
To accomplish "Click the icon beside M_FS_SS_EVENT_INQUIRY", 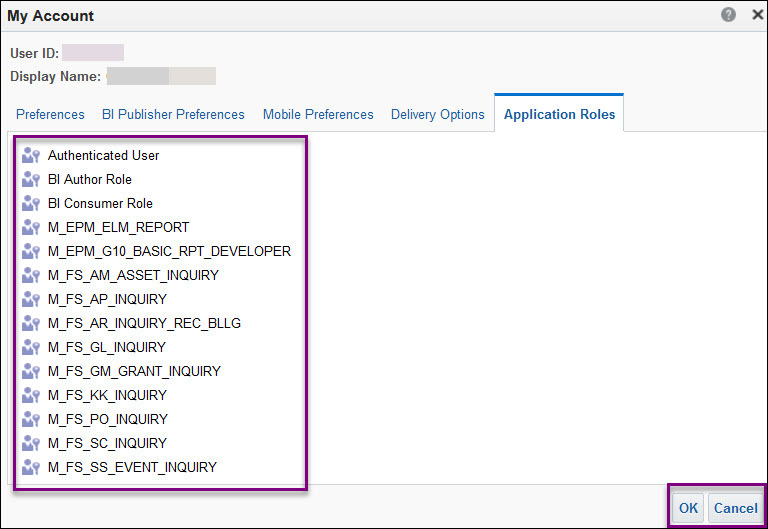I will pyautogui.click(x=31, y=467).
